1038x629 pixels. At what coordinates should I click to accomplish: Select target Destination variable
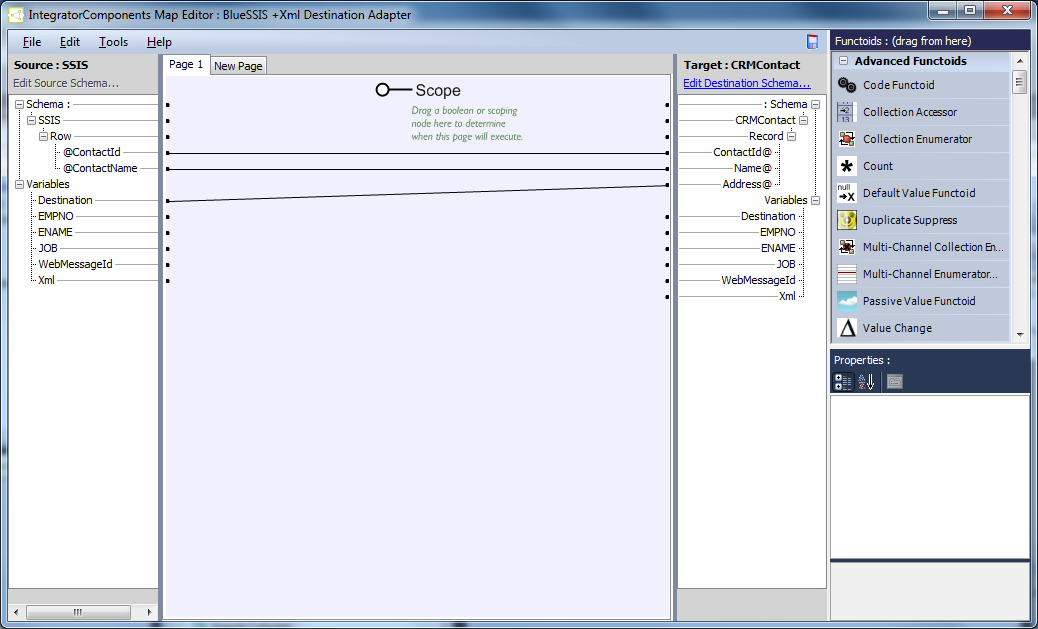(768, 217)
